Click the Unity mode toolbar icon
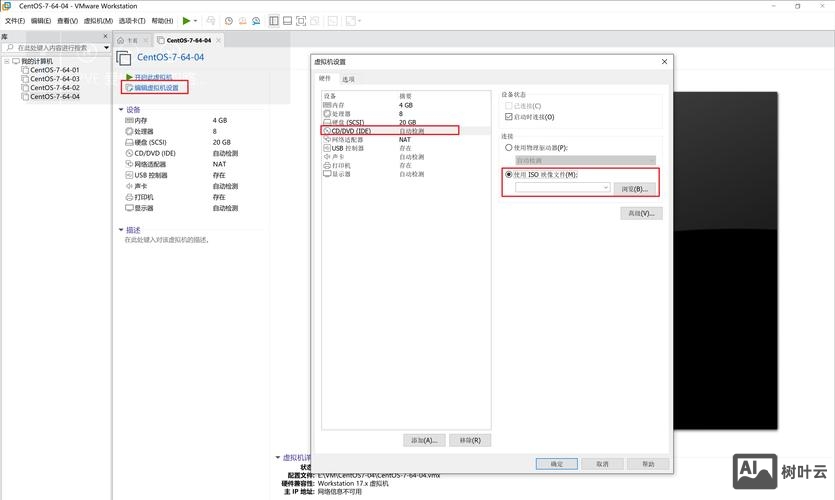835x500 pixels. (315, 21)
